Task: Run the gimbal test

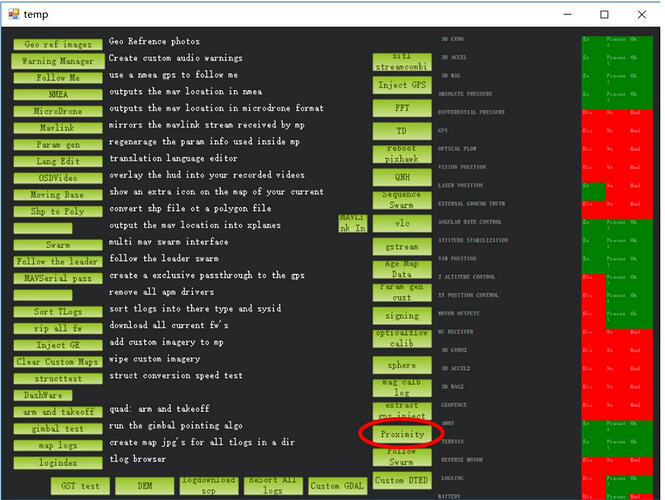Action: click(x=58, y=429)
